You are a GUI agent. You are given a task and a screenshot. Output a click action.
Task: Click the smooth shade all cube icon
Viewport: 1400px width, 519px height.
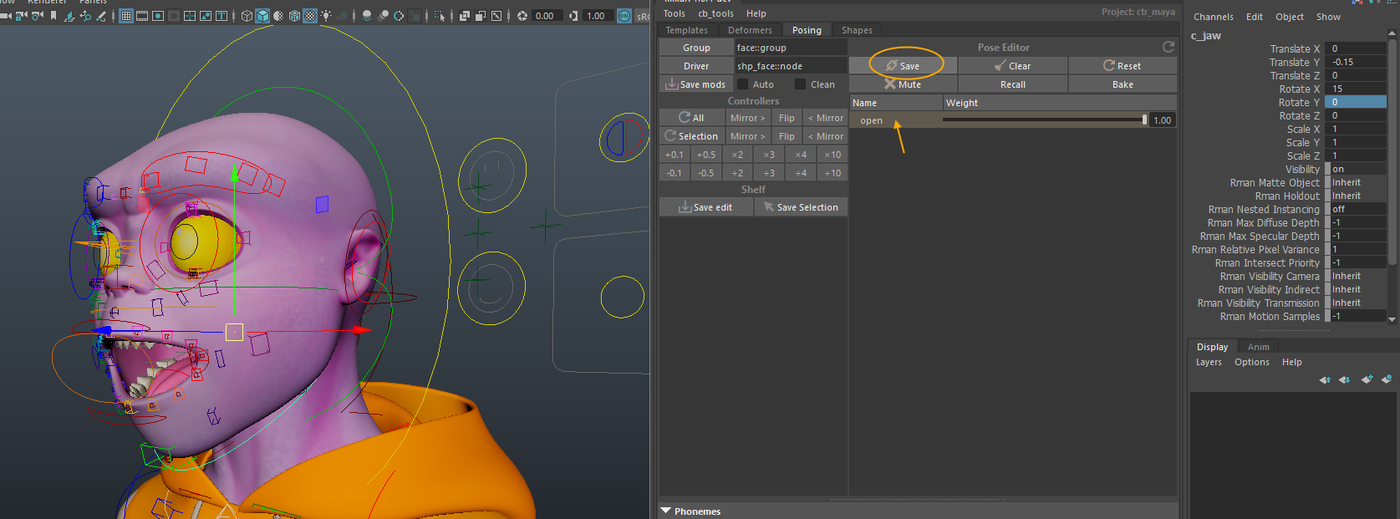(262, 16)
